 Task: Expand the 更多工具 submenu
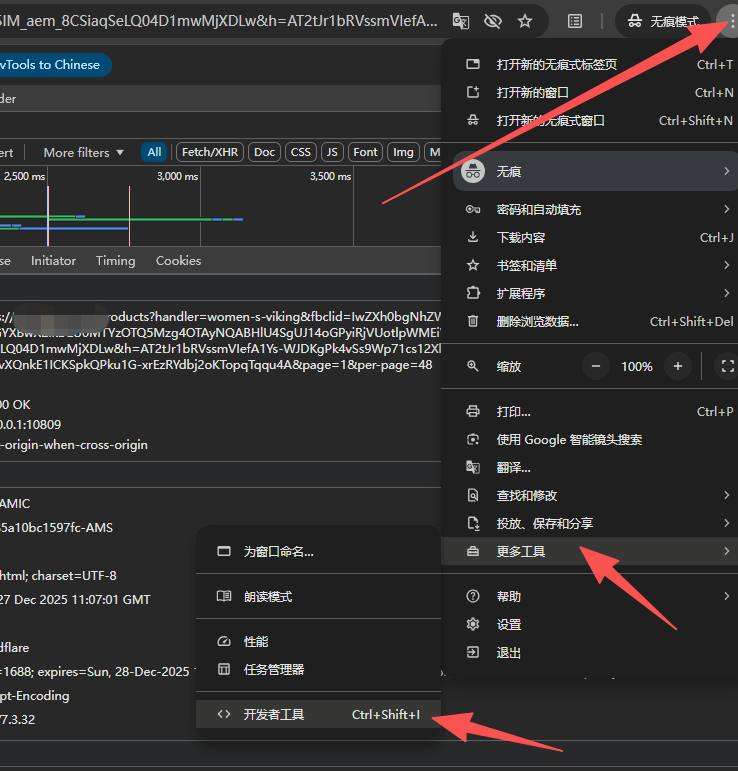[590, 551]
